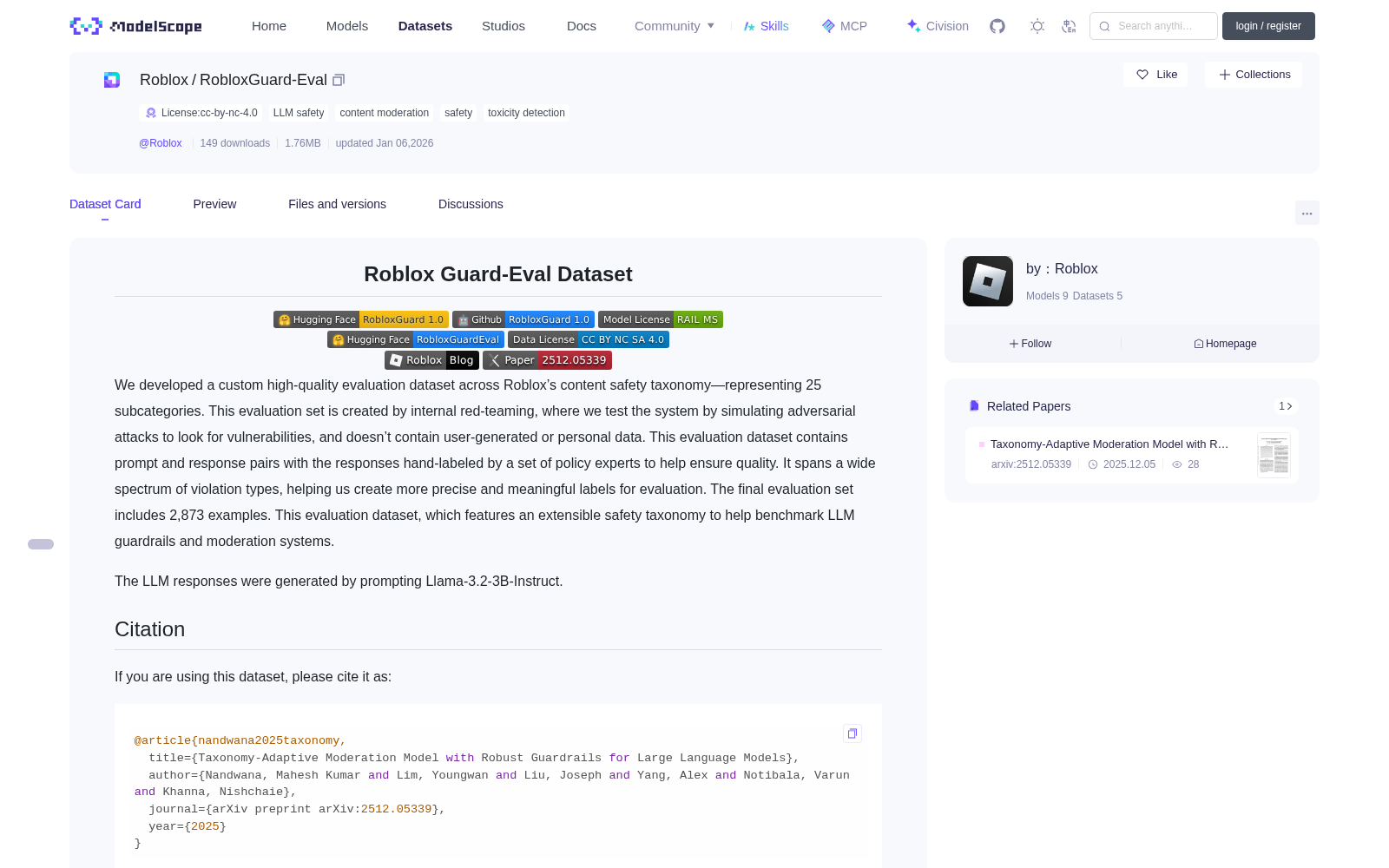The height and width of the screenshot is (868, 1389).
Task: Click the heart Like button
Action: [1155, 75]
